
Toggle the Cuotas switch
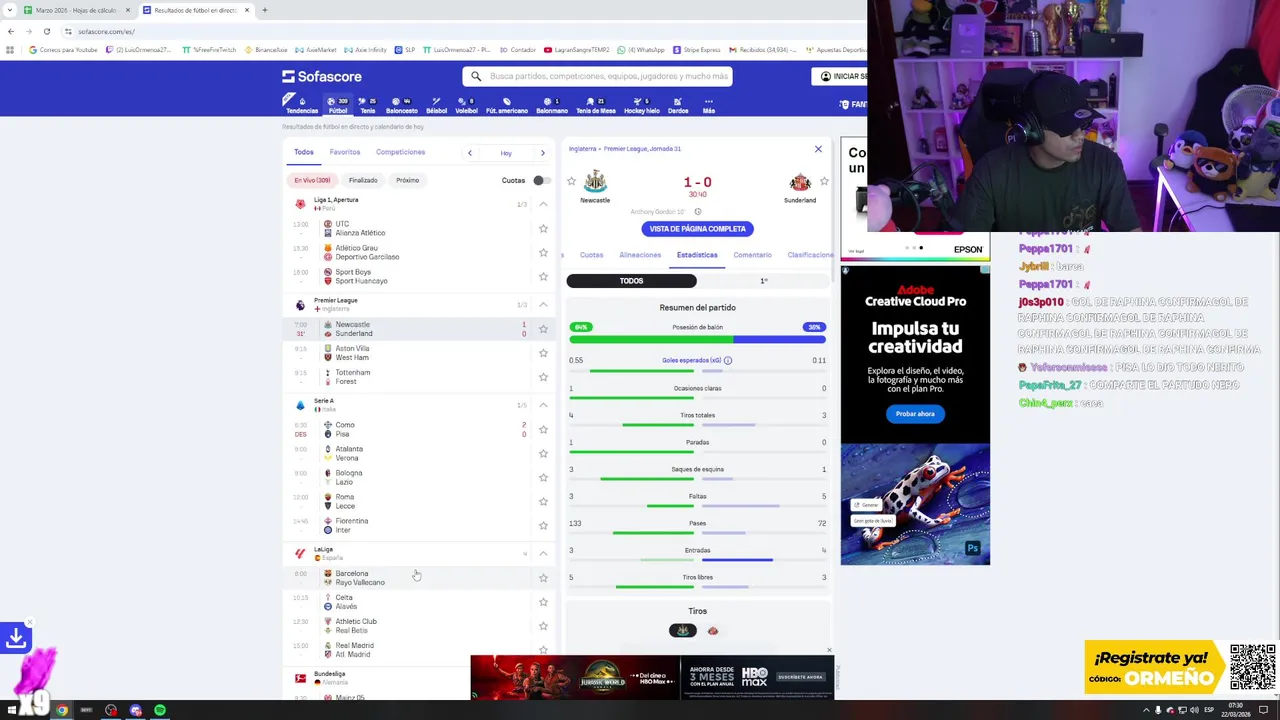(540, 180)
